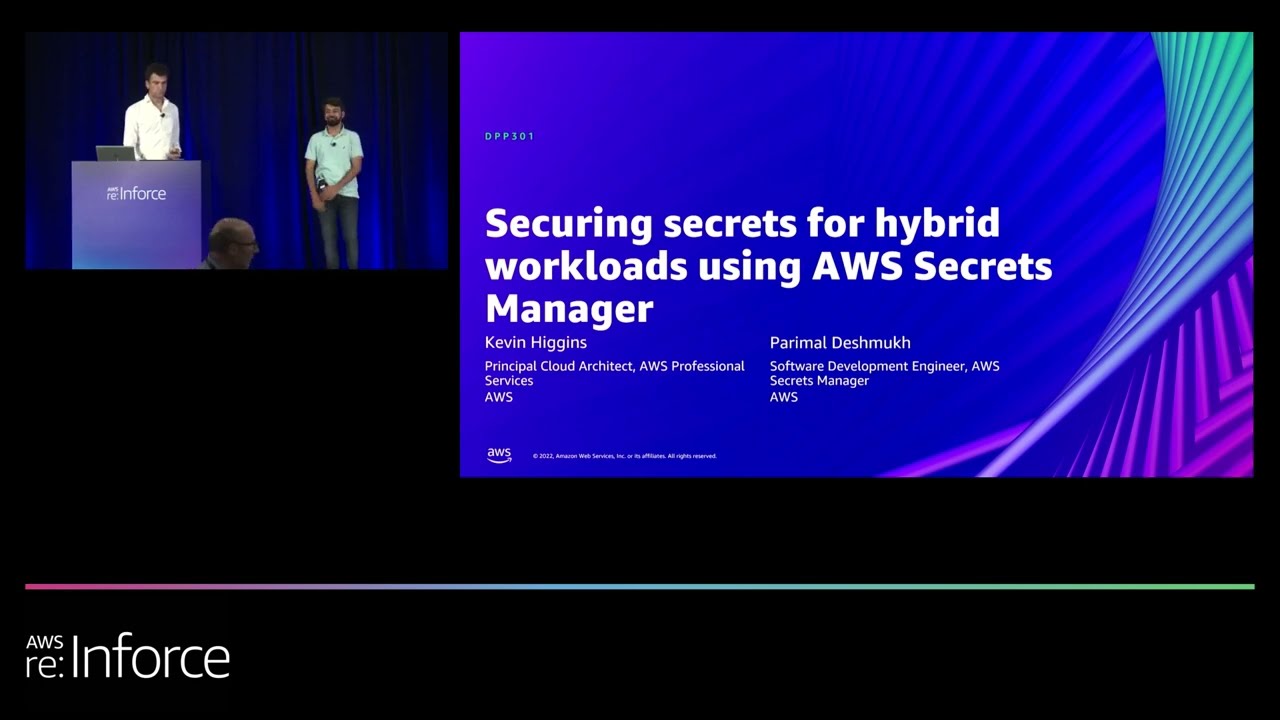Click "AWS" text below Parimal Deshmukh's job title
This screenshot has width=1280, height=720.
[x=783, y=397]
